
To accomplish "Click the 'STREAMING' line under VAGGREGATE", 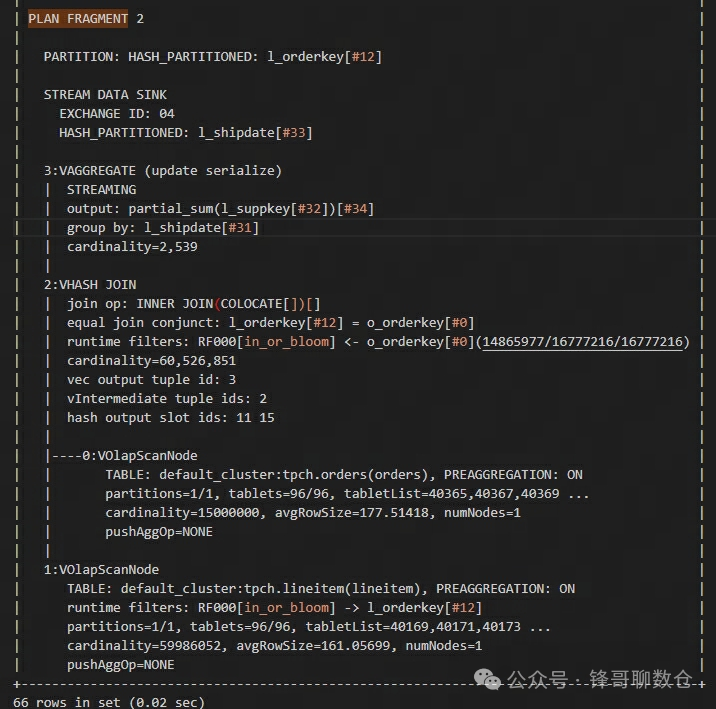I will click(101, 190).
